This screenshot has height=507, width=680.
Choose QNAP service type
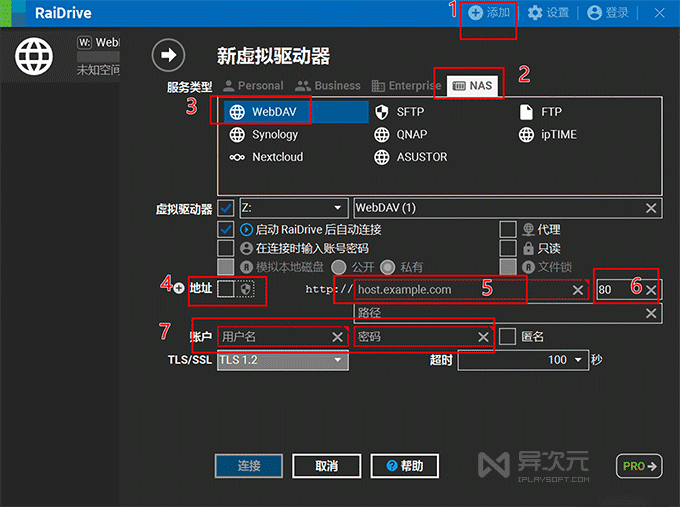tap(401, 134)
